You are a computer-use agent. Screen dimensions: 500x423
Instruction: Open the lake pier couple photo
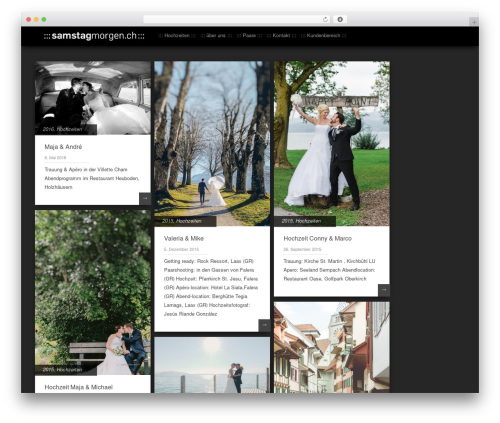coord(212,365)
